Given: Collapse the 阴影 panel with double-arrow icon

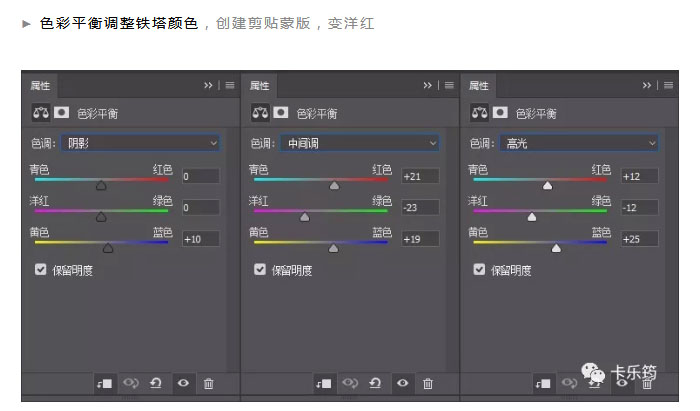Looking at the screenshot, I should [208, 85].
